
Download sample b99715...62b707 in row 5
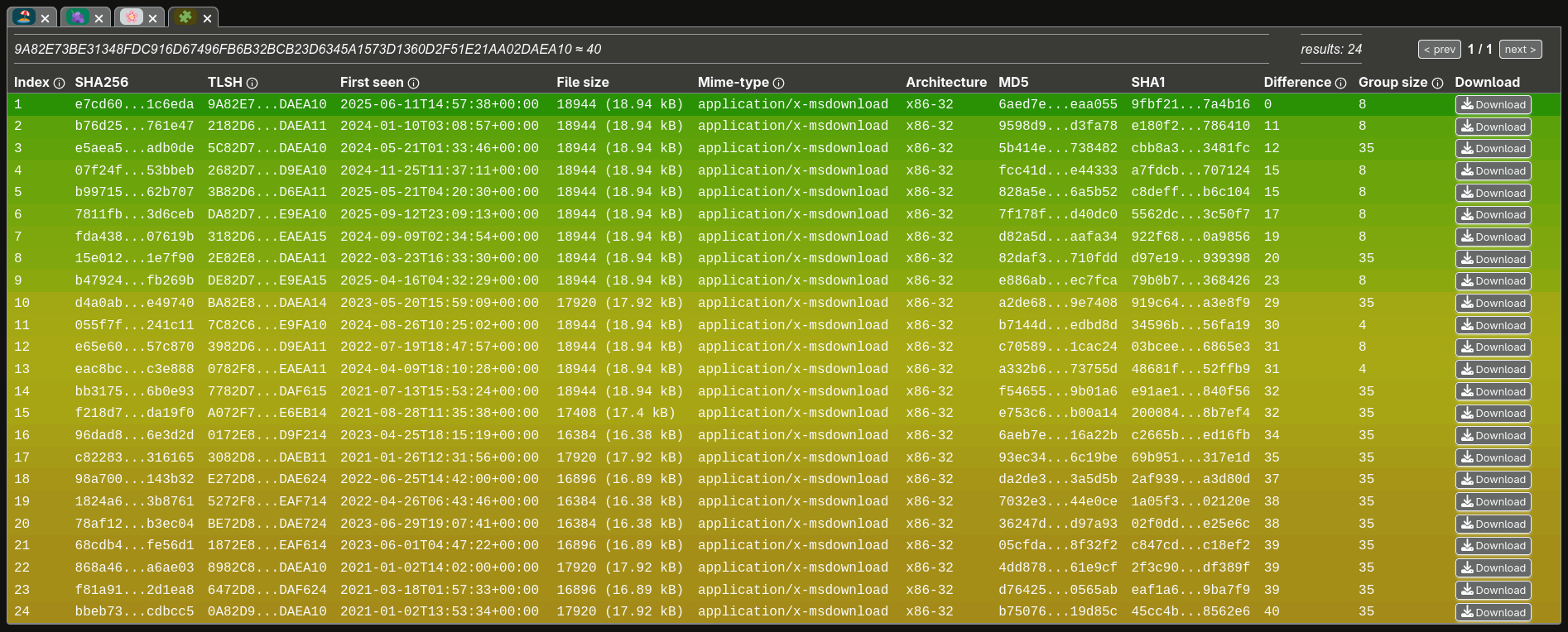[x=1493, y=193]
